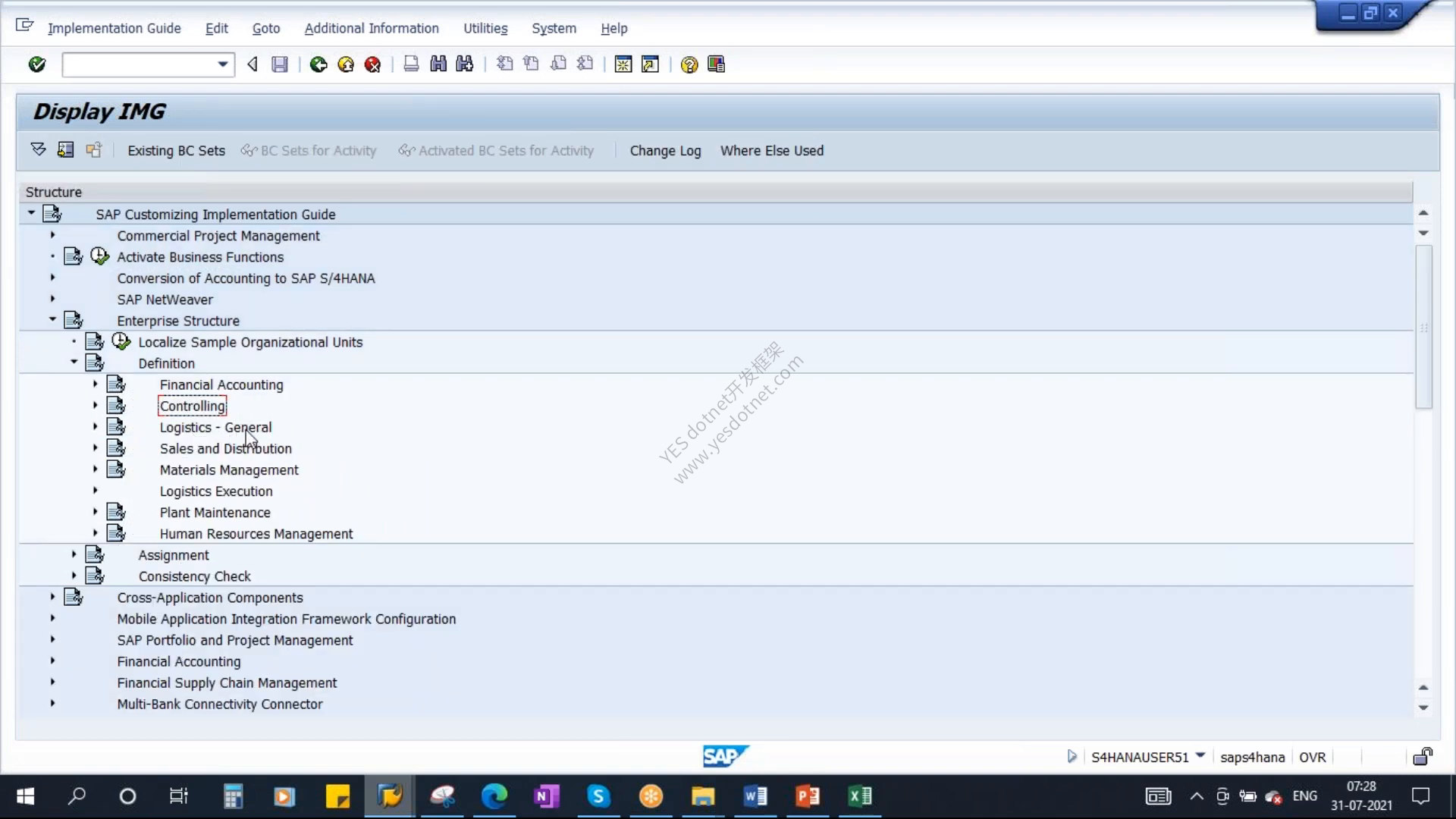The width and height of the screenshot is (1456, 819).
Task: Click the IMG activity icon next to Controlling
Action: 116,406
